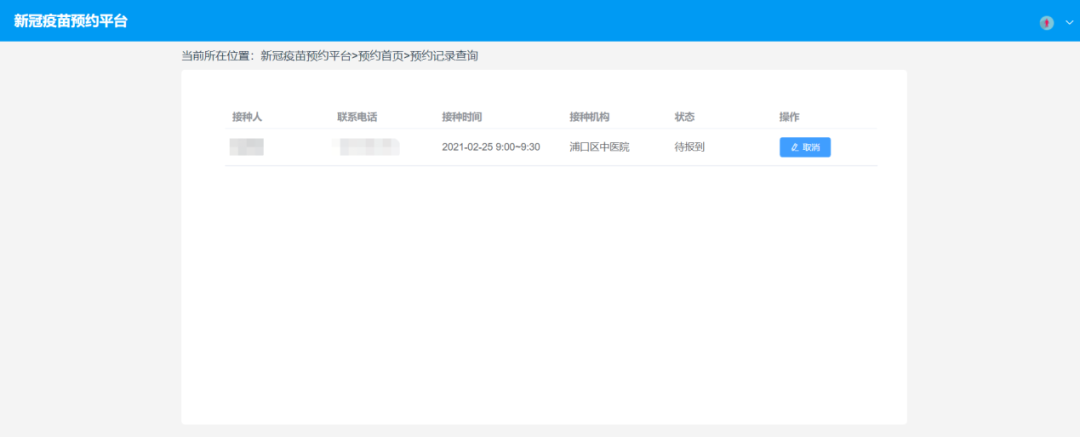Click the blurred recipient name cell
This screenshot has height=437, width=1080.
pos(246,148)
